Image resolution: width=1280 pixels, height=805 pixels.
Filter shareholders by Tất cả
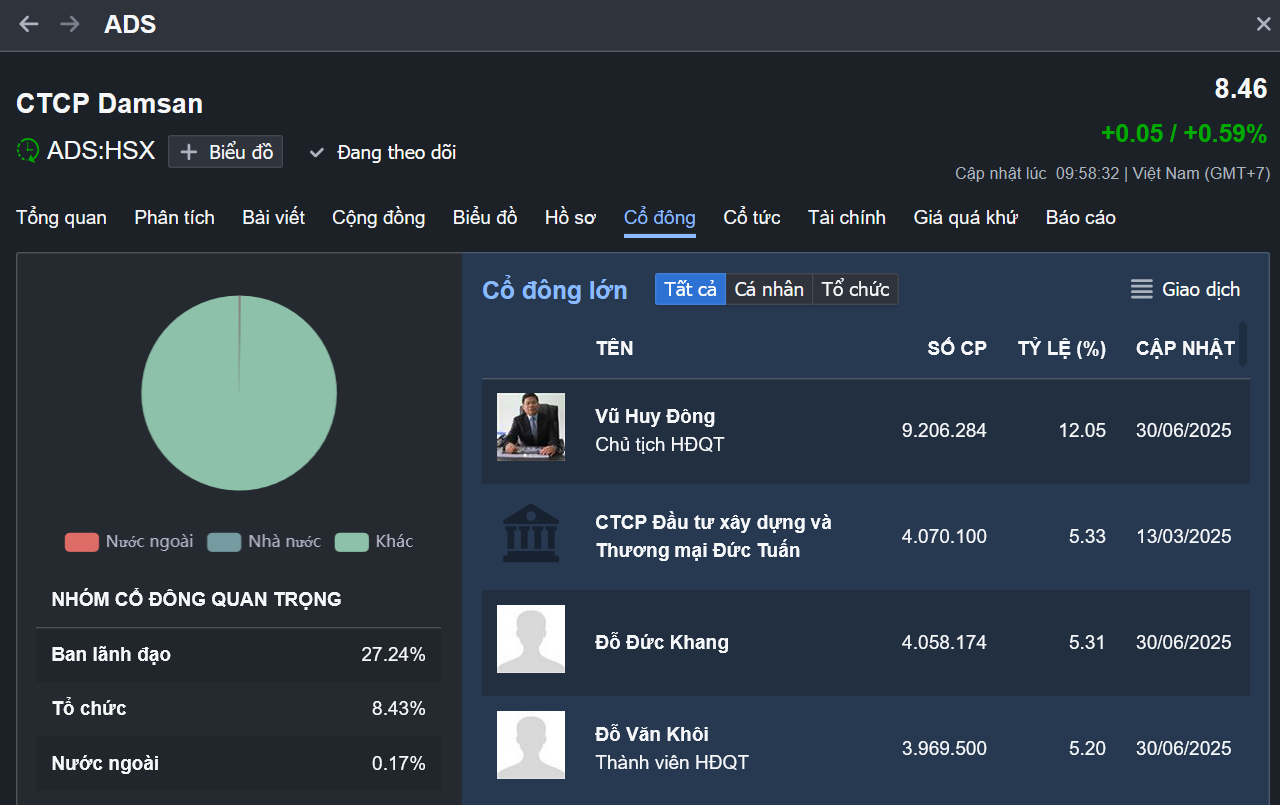coord(690,289)
